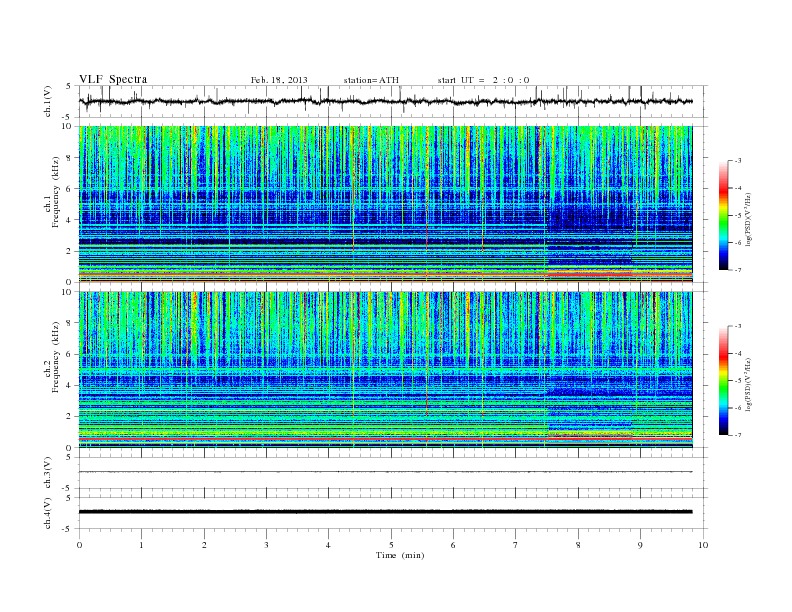Click the time axis tick label "3"

point(266,545)
